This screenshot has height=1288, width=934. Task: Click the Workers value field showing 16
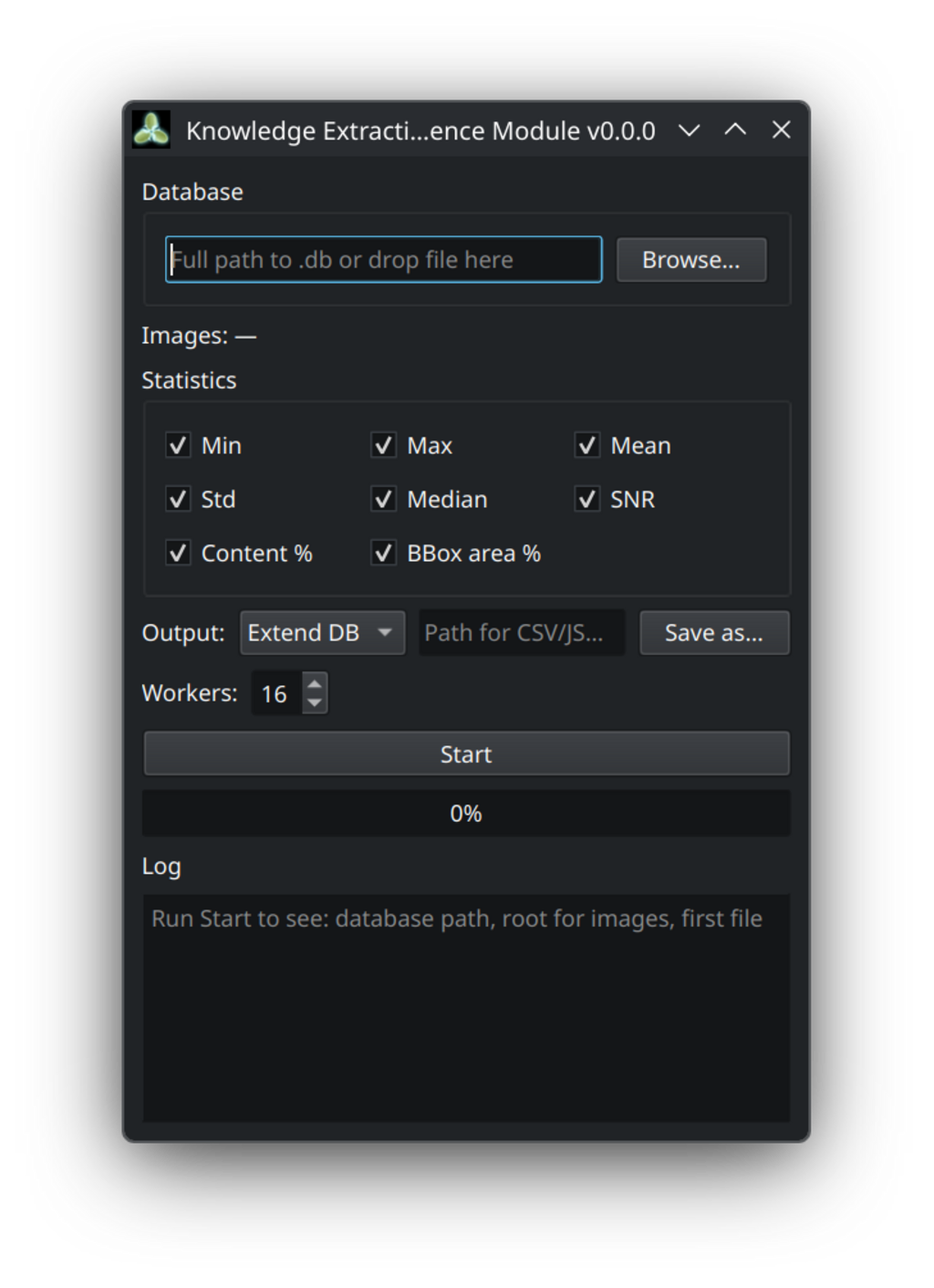click(277, 694)
